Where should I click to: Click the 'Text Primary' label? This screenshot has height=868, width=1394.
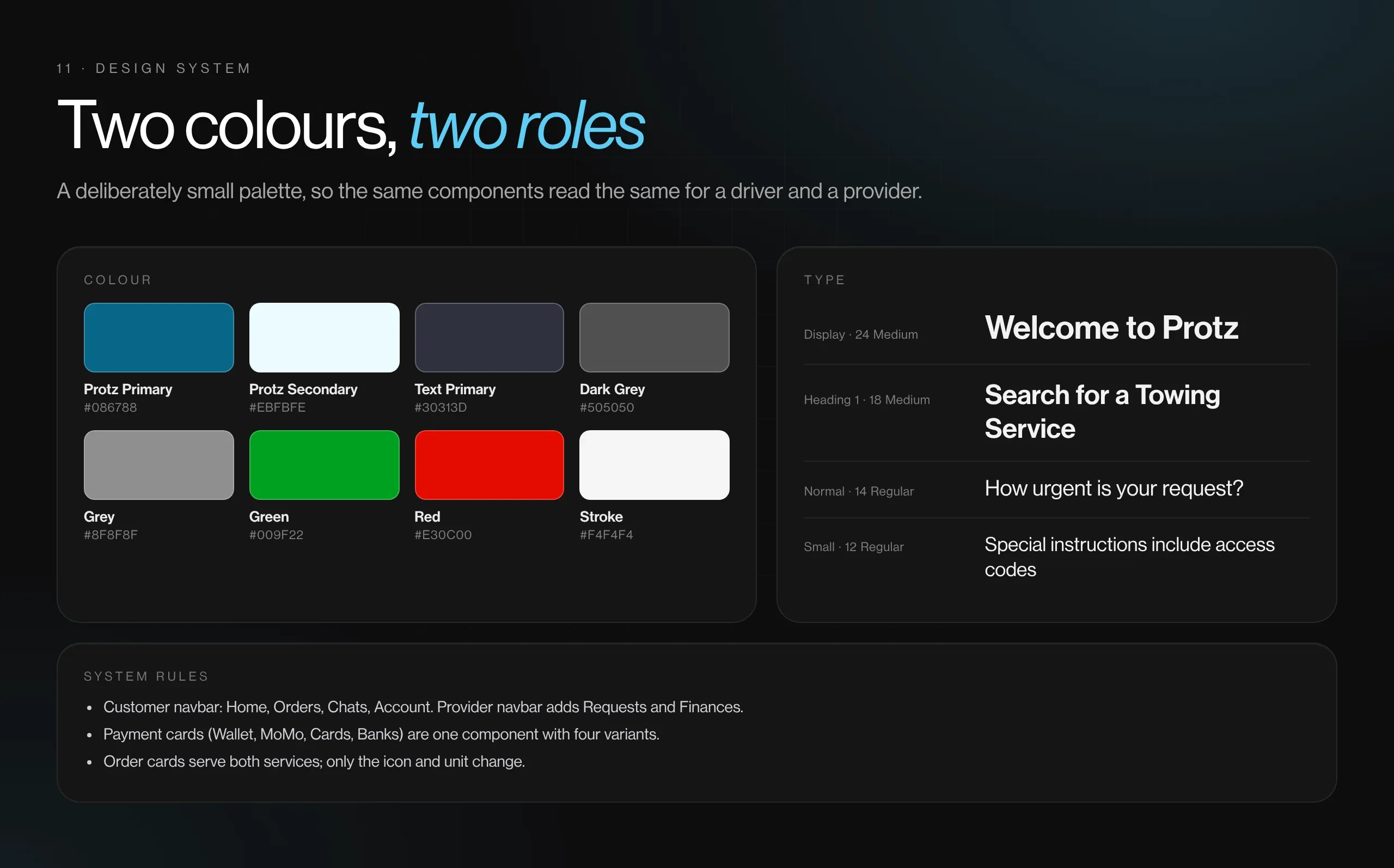pos(455,389)
